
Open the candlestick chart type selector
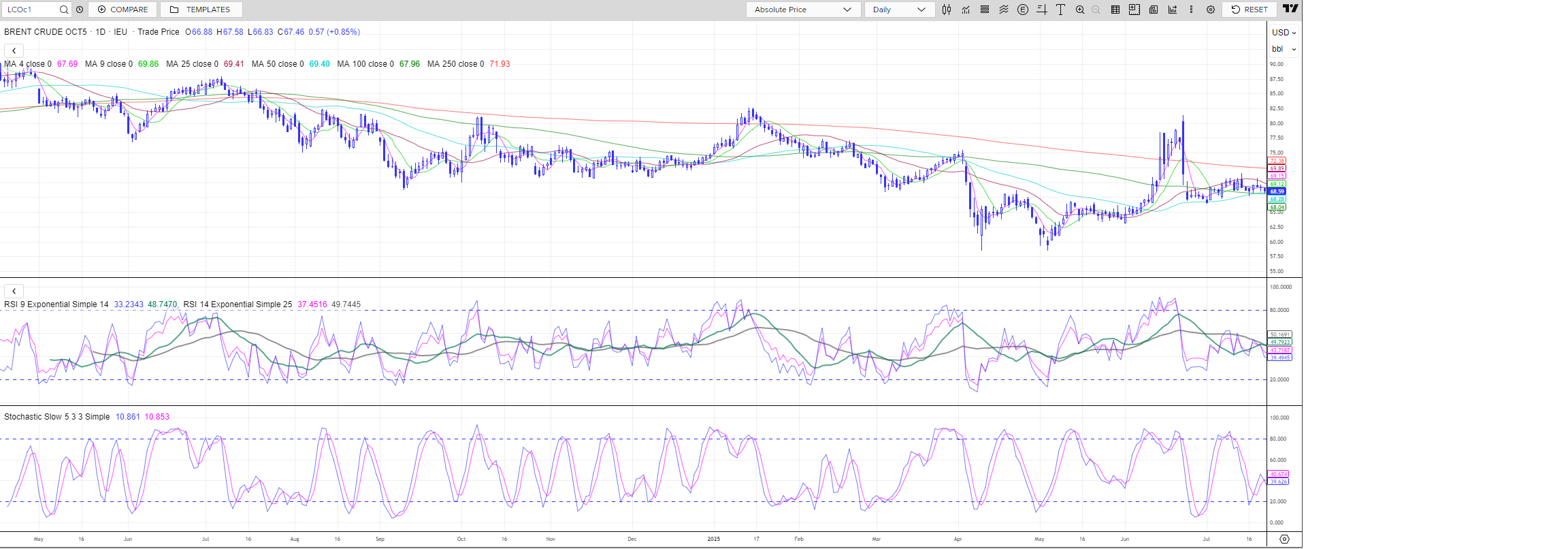pyautogui.click(x=946, y=10)
